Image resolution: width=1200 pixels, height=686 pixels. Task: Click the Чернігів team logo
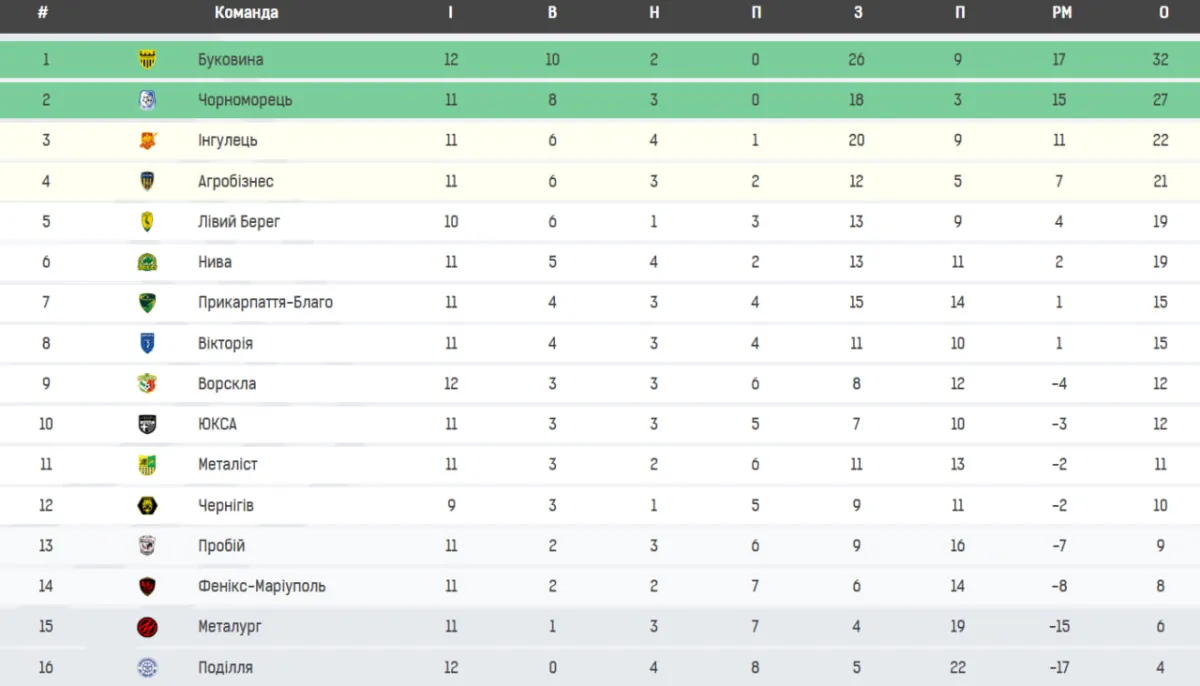tap(147, 505)
